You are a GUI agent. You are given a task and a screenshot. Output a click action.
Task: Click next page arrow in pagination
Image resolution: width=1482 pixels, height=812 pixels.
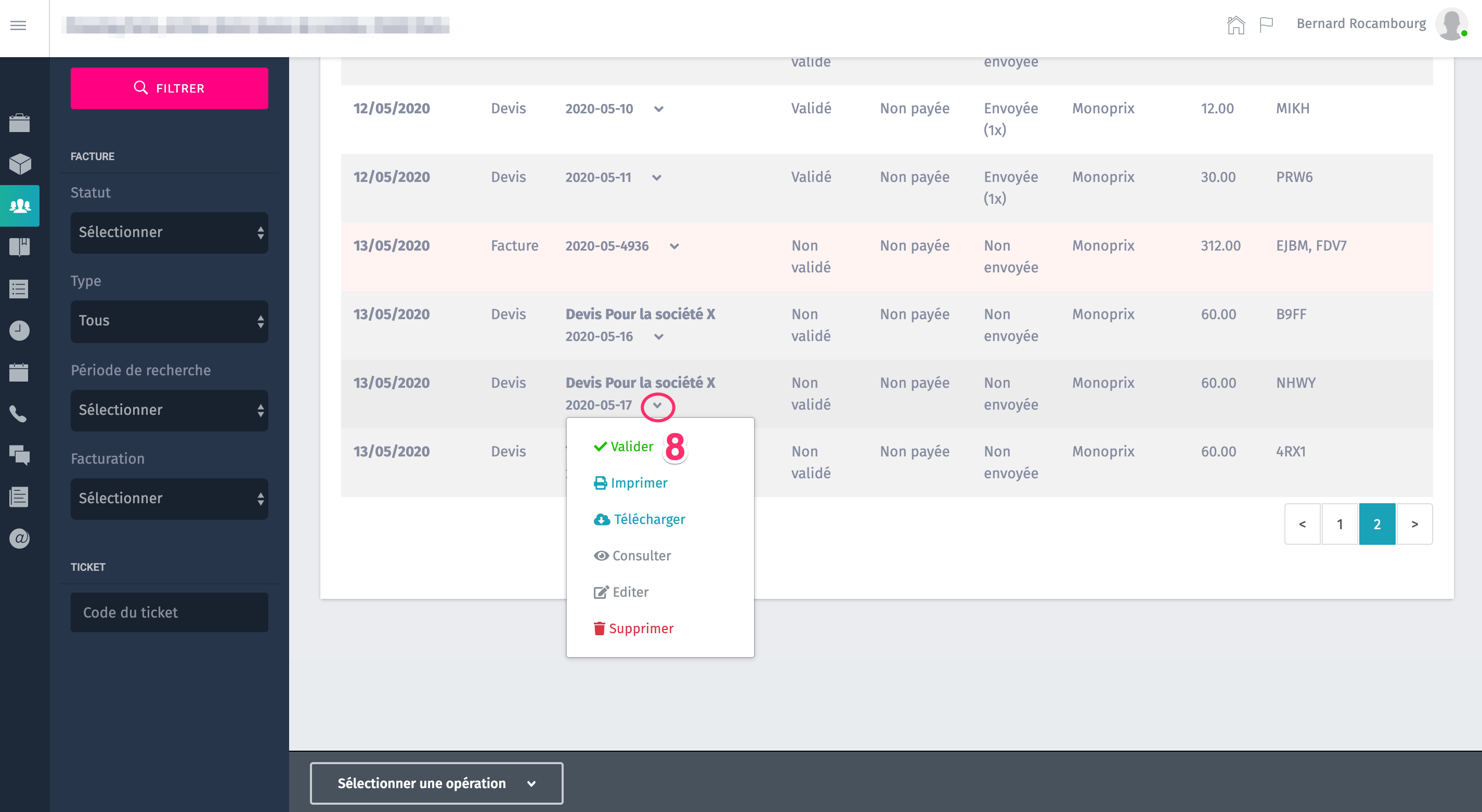click(1414, 524)
